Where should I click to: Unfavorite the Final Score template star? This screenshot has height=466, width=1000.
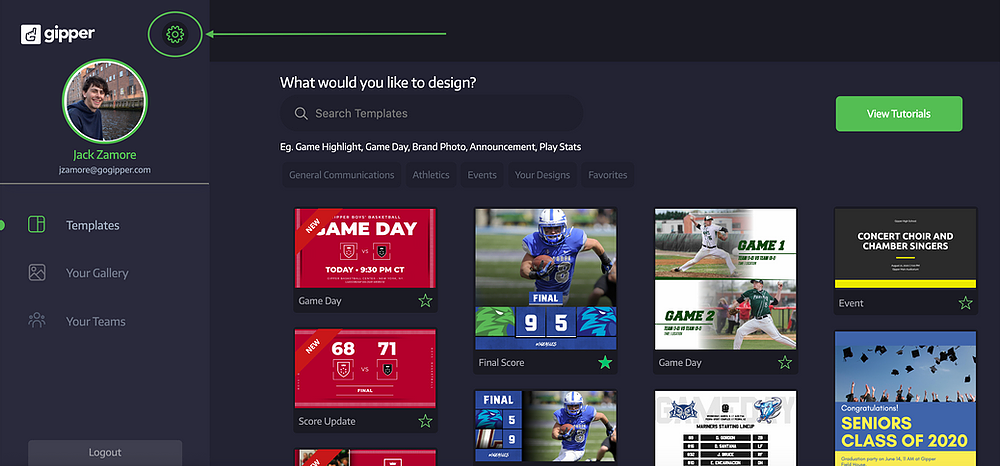pyautogui.click(x=605, y=363)
